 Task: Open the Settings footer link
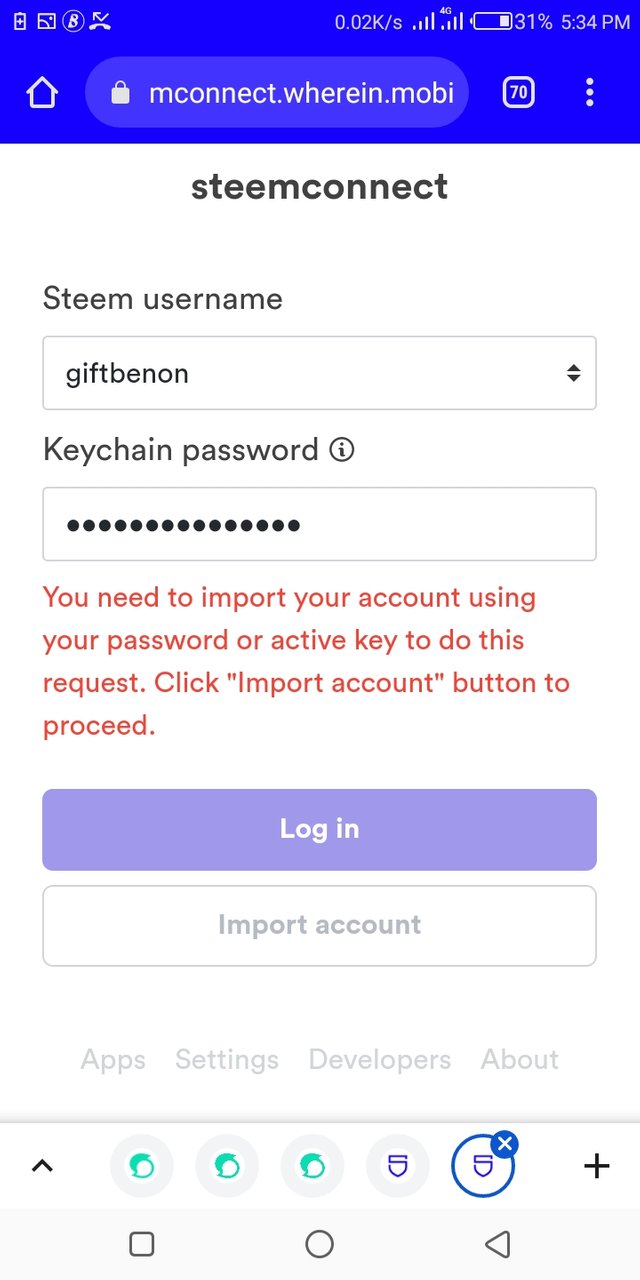click(x=227, y=1060)
